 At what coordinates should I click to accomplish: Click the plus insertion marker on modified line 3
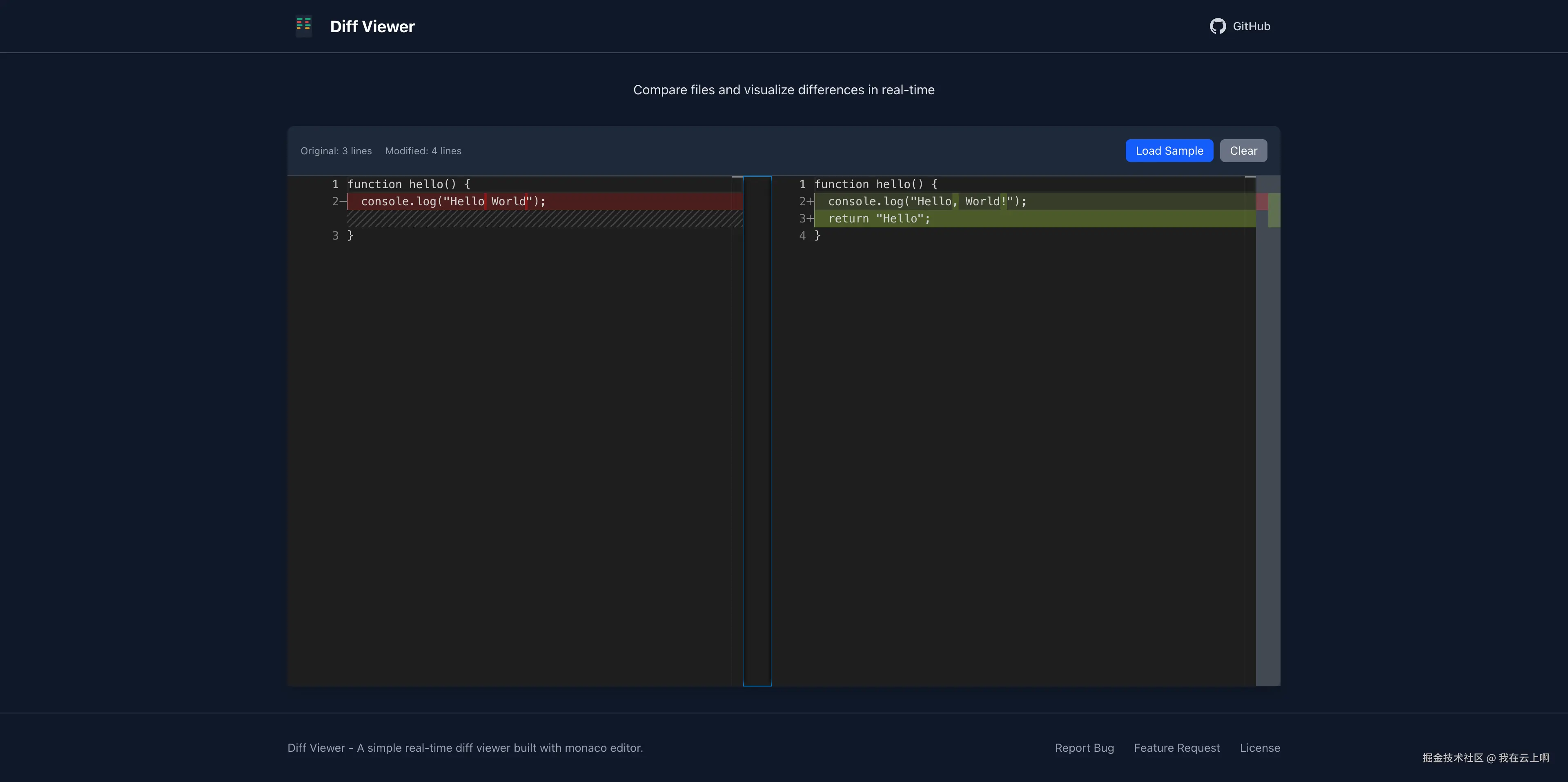pos(810,218)
